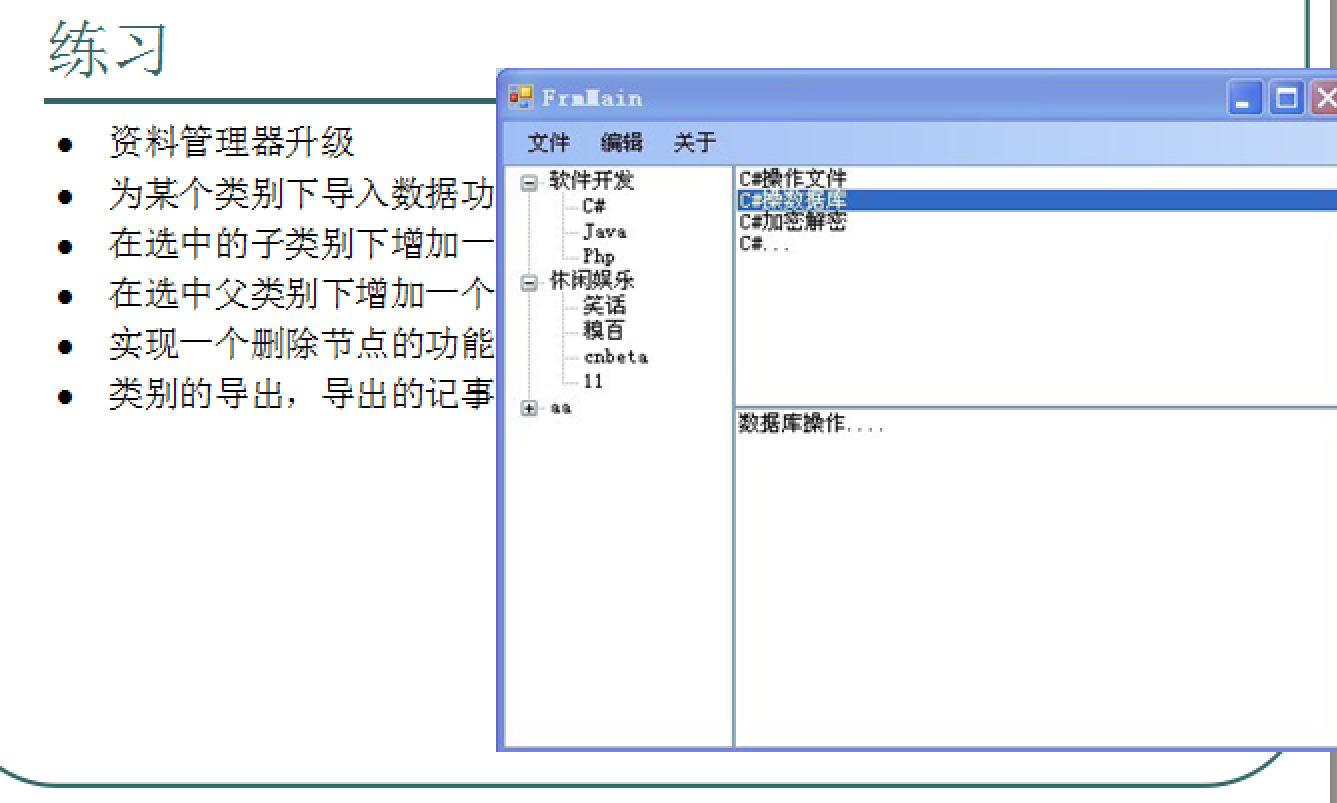
Task: Select the C#加密解密 list entry
Action: [x=792, y=222]
